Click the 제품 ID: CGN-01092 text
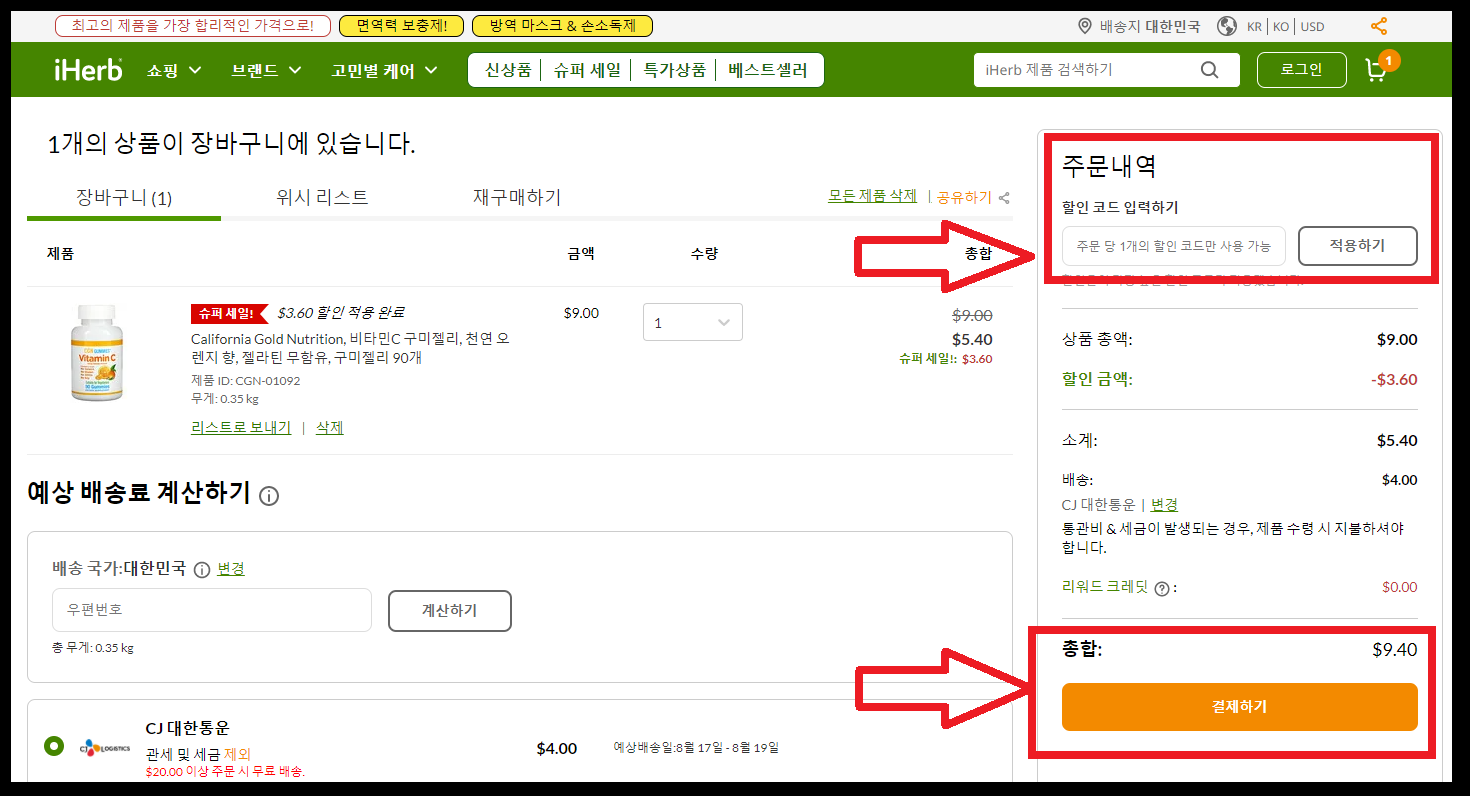 tap(245, 381)
